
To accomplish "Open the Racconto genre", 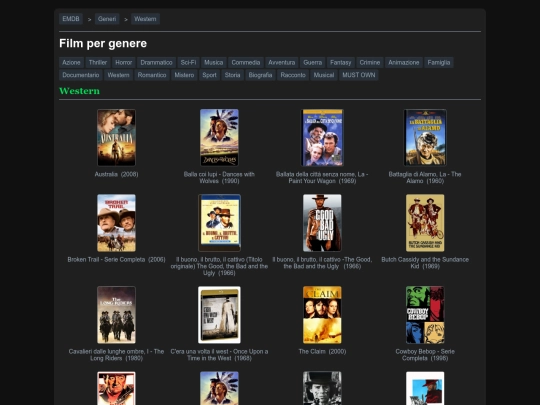I will tap(293, 75).
